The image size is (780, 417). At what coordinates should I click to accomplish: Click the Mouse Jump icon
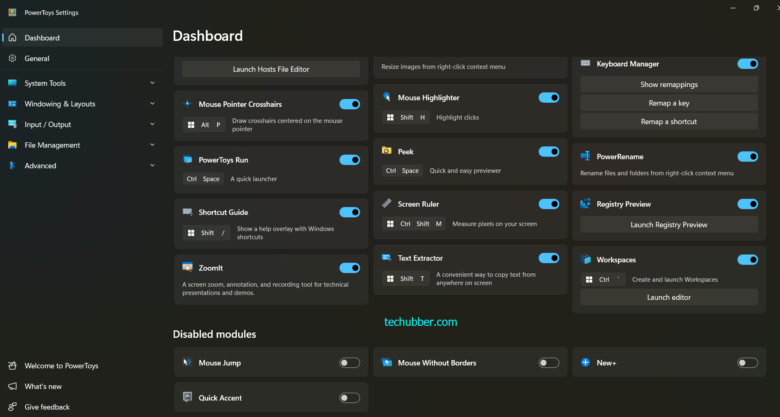(188, 362)
